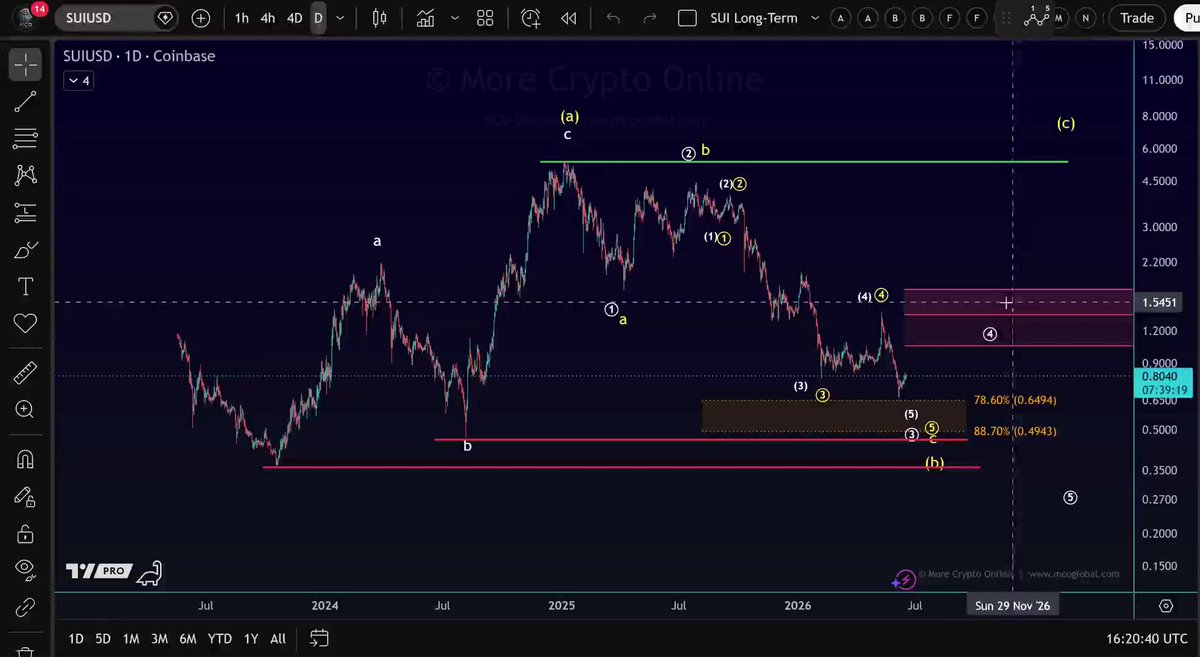Select the trend line drawing tool

pos(25,101)
